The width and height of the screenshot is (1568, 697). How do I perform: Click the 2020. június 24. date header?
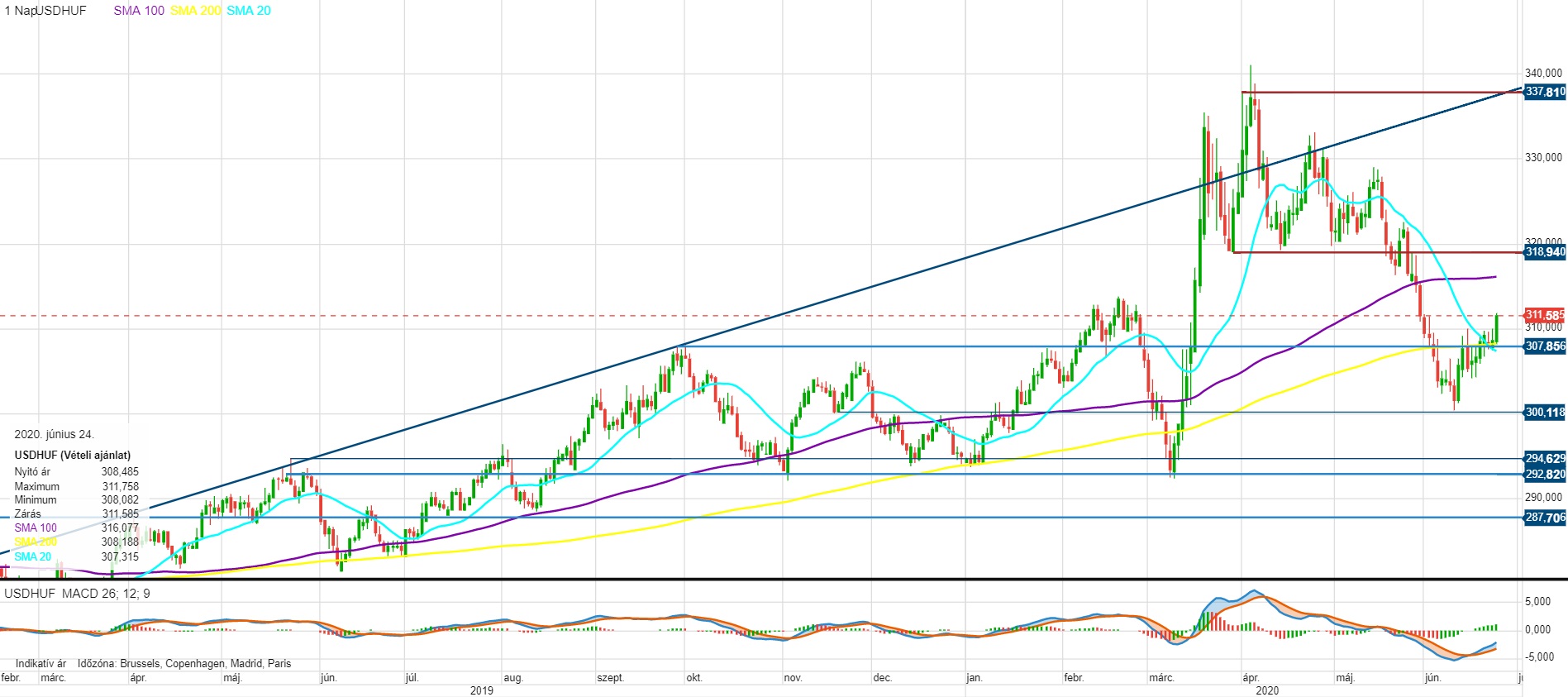tap(55, 434)
